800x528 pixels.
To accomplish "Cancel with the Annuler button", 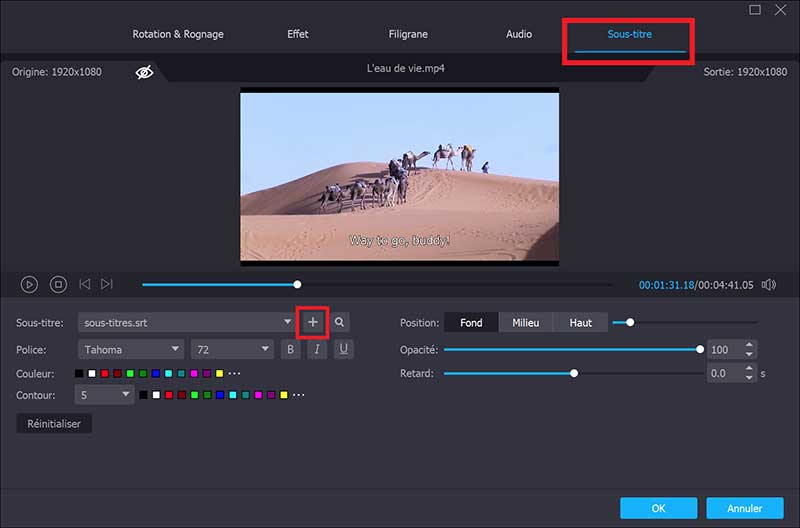I will pyautogui.click(x=745, y=508).
